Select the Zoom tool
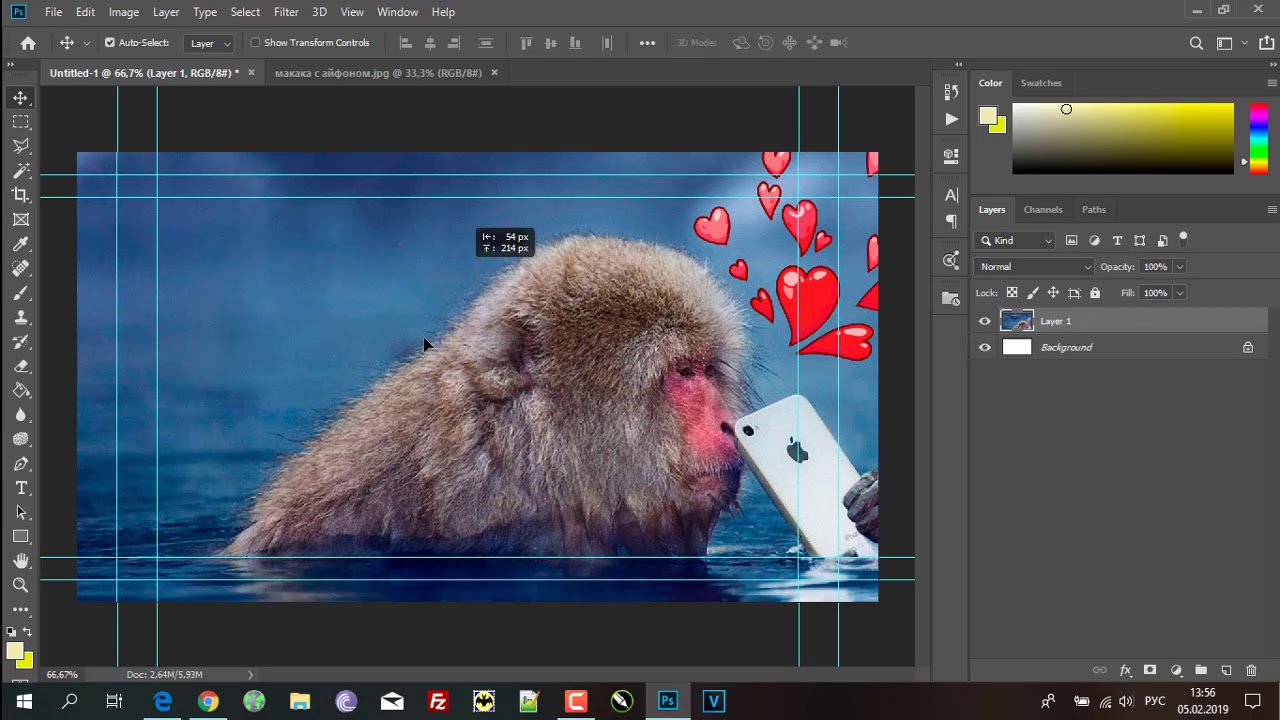Image resolution: width=1280 pixels, height=720 pixels. pos(20,585)
